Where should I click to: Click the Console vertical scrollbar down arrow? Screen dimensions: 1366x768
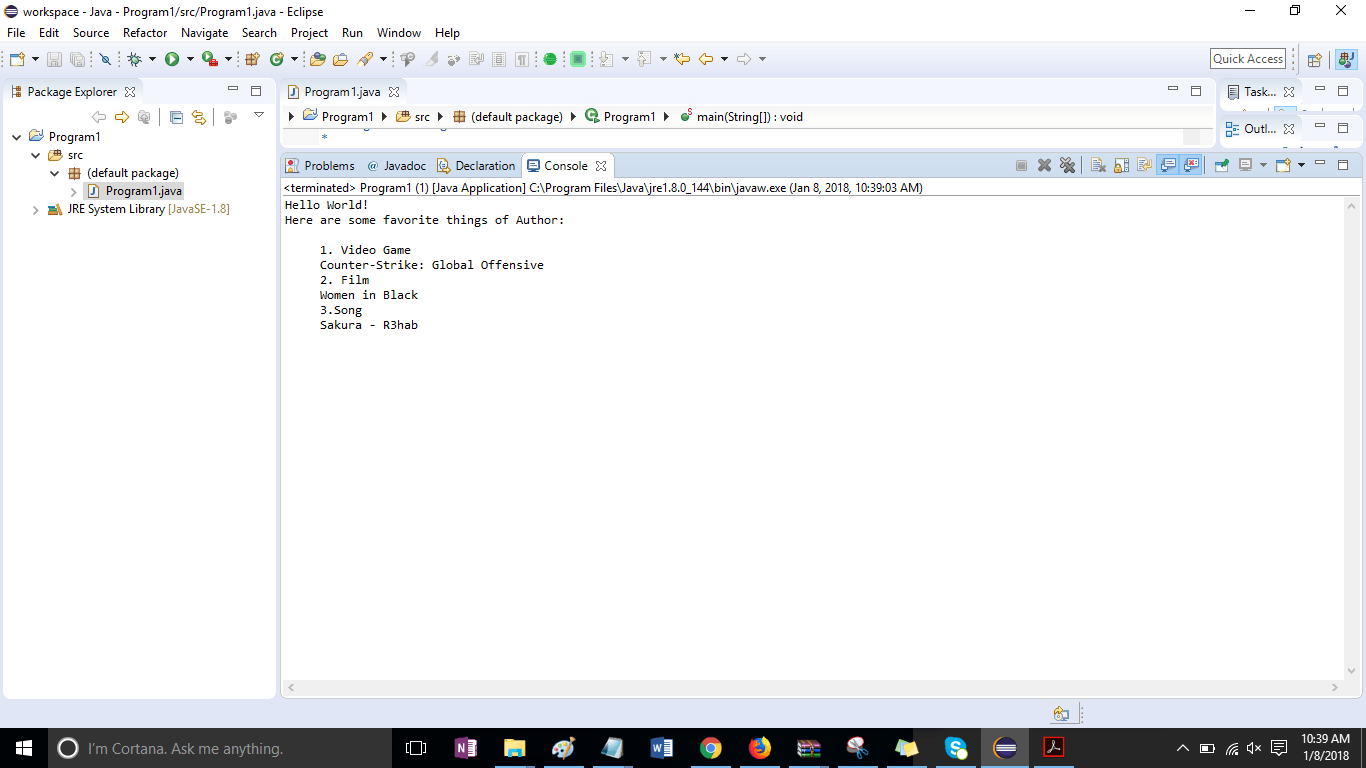click(x=1352, y=672)
